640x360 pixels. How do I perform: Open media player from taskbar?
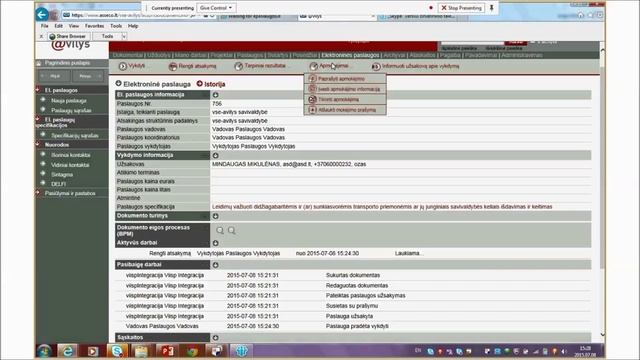93,351
